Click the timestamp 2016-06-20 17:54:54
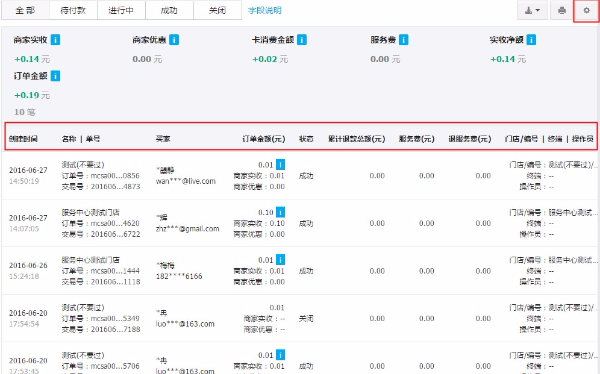The width and height of the screenshot is (600, 374). [x=28, y=318]
